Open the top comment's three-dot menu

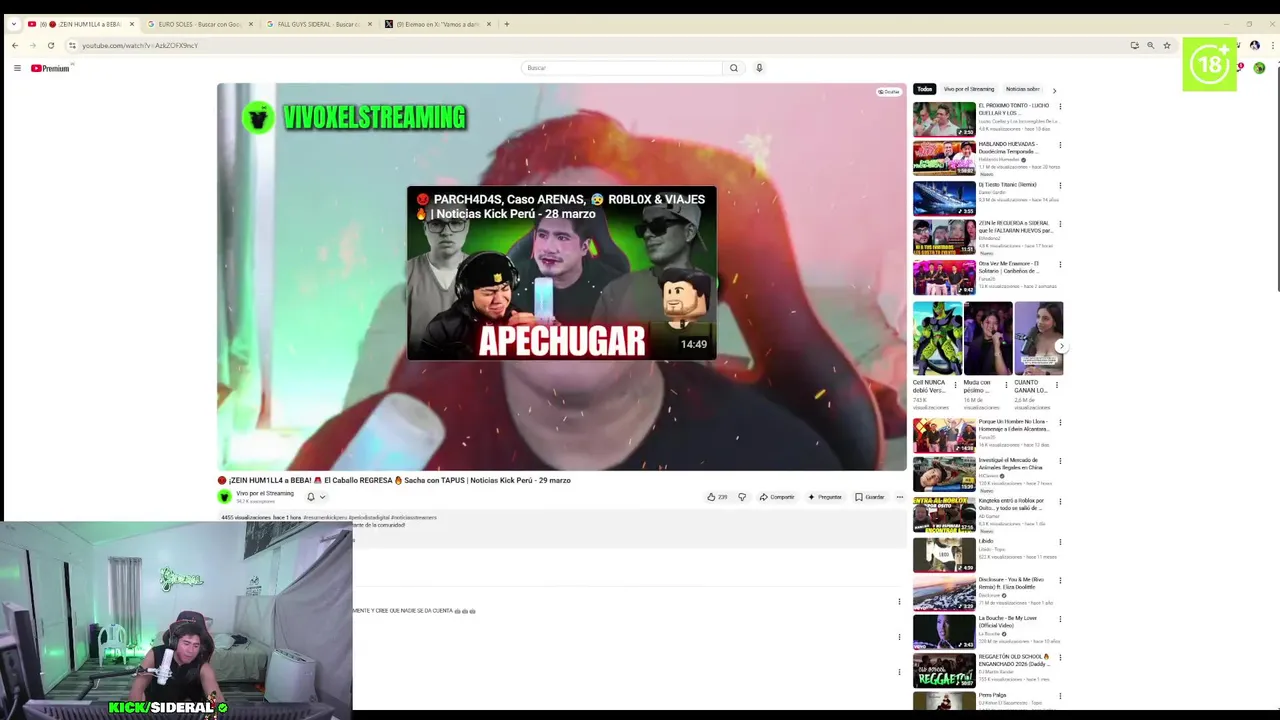[x=899, y=602]
